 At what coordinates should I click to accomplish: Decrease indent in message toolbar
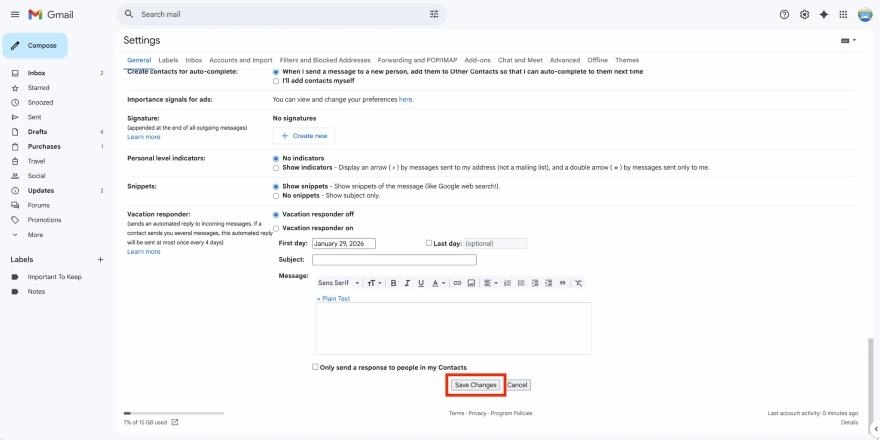click(535, 283)
